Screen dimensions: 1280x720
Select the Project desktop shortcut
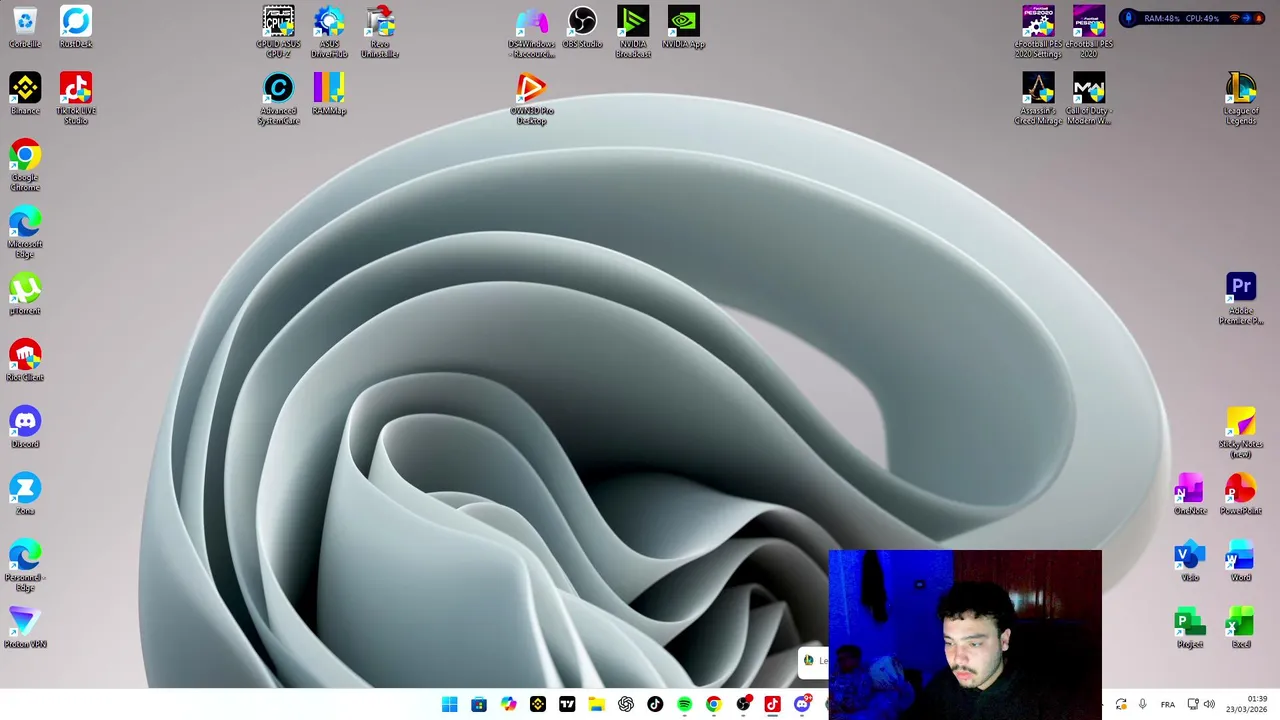coord(1190,628)
